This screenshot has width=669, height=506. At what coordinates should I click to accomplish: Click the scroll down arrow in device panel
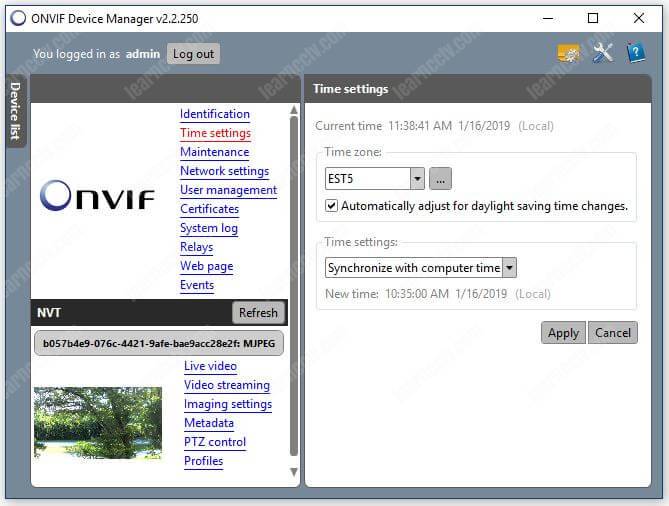294,472
